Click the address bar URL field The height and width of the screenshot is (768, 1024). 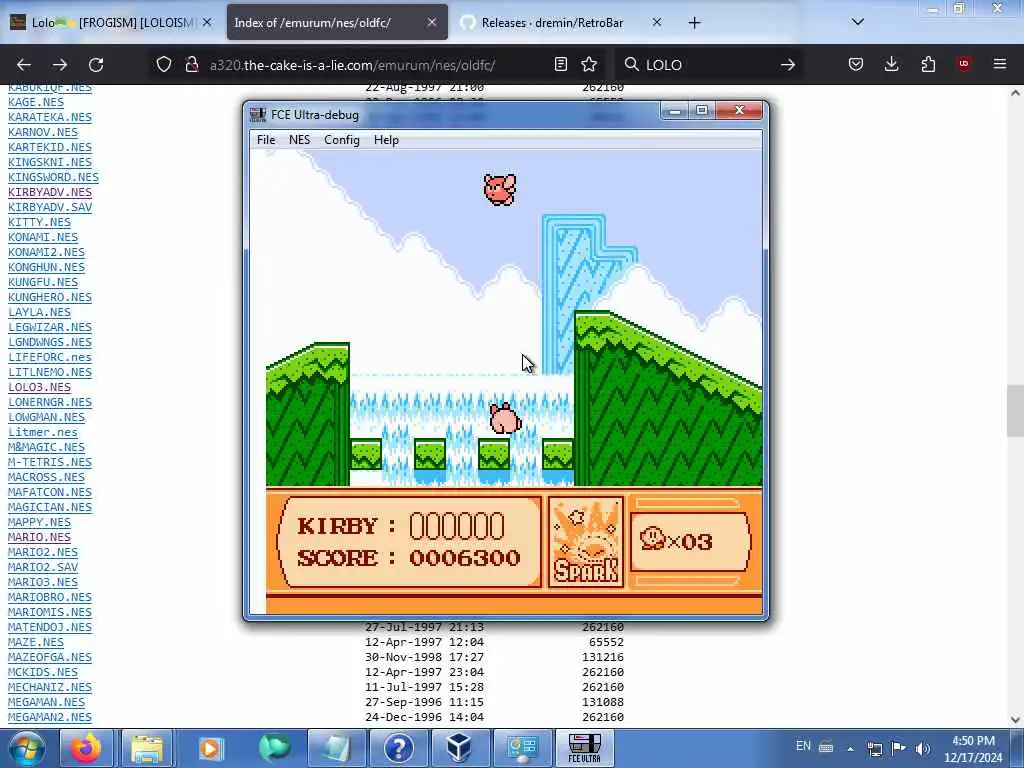click(x=377, y=65)
